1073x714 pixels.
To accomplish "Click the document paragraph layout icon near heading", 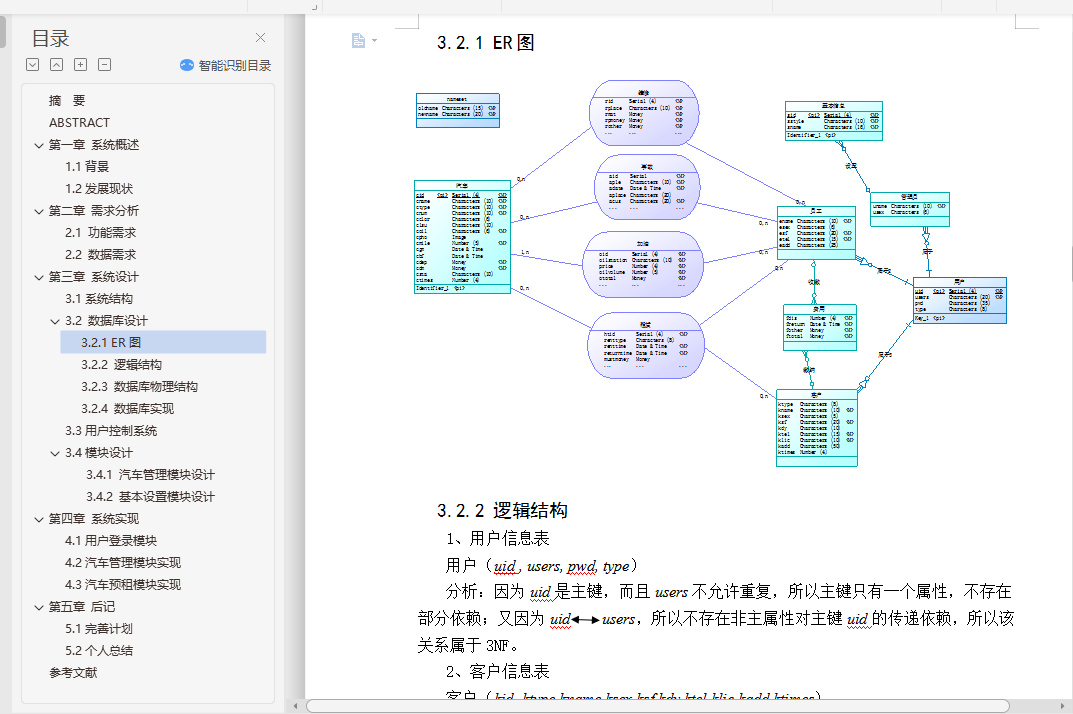I will pos(359,41).
